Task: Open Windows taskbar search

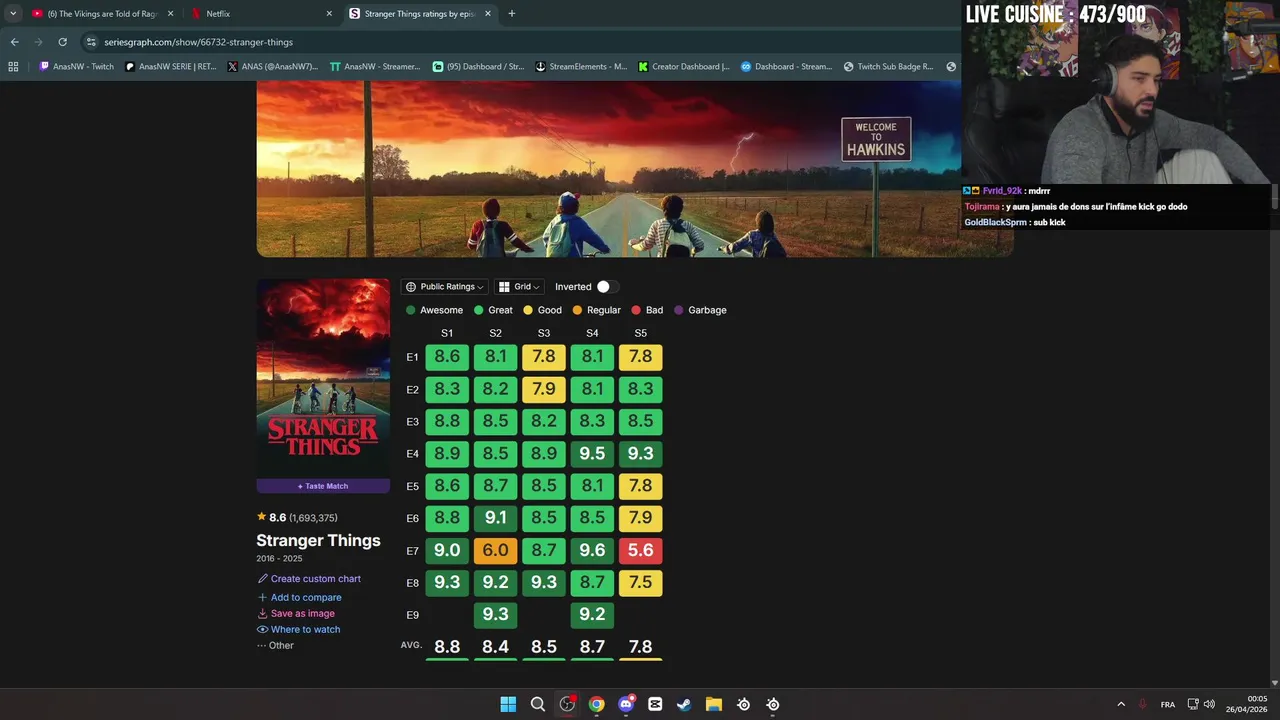Action: (537, 704)
